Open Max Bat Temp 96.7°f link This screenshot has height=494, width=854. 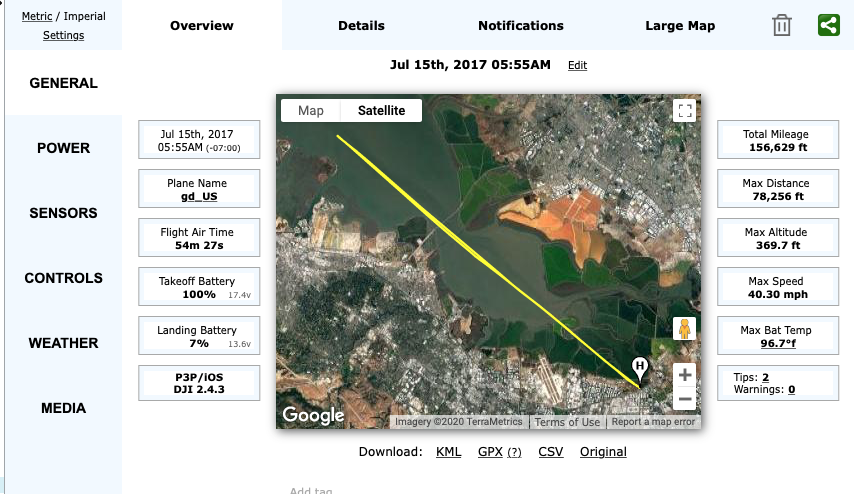tap(778, 344)
